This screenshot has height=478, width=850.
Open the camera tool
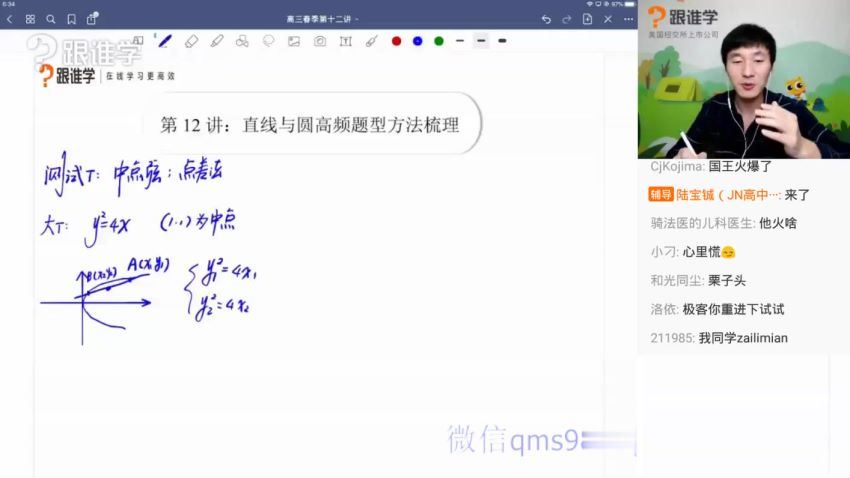(x=320, y=41)
